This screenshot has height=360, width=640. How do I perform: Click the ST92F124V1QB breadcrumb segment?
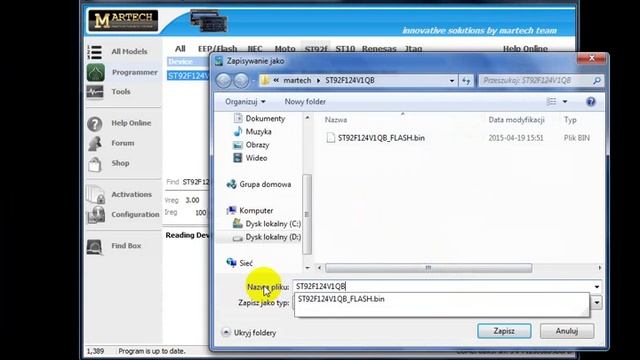350,80
